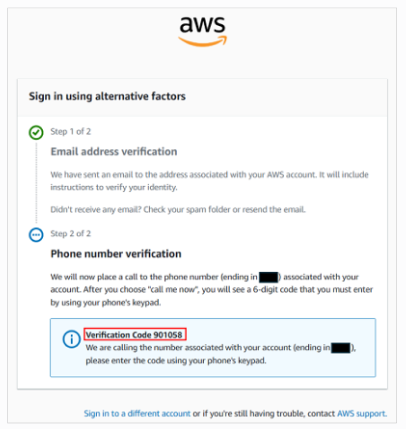Viewport: 406px width, 429px height.
Task: Click the Step 1 of 2 label
Action: [x=71, y=131]
